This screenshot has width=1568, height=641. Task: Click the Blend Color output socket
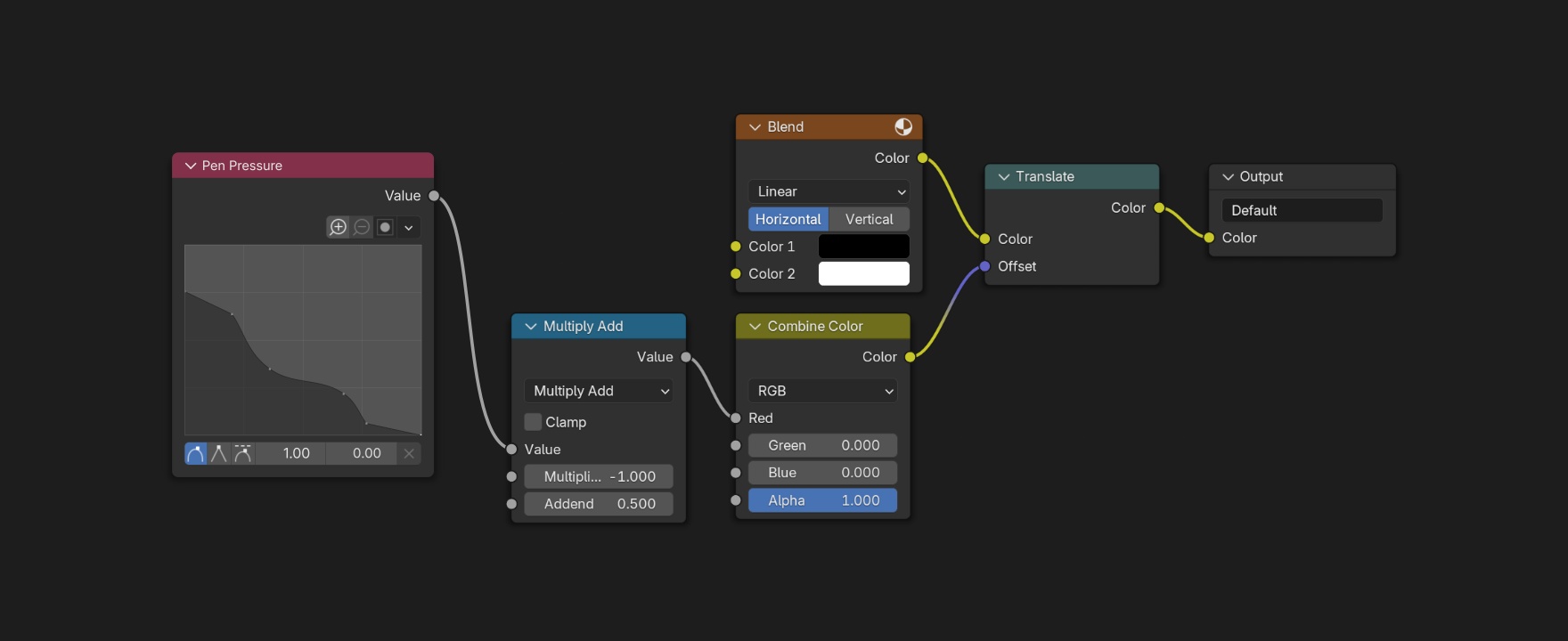click(922, 158)
